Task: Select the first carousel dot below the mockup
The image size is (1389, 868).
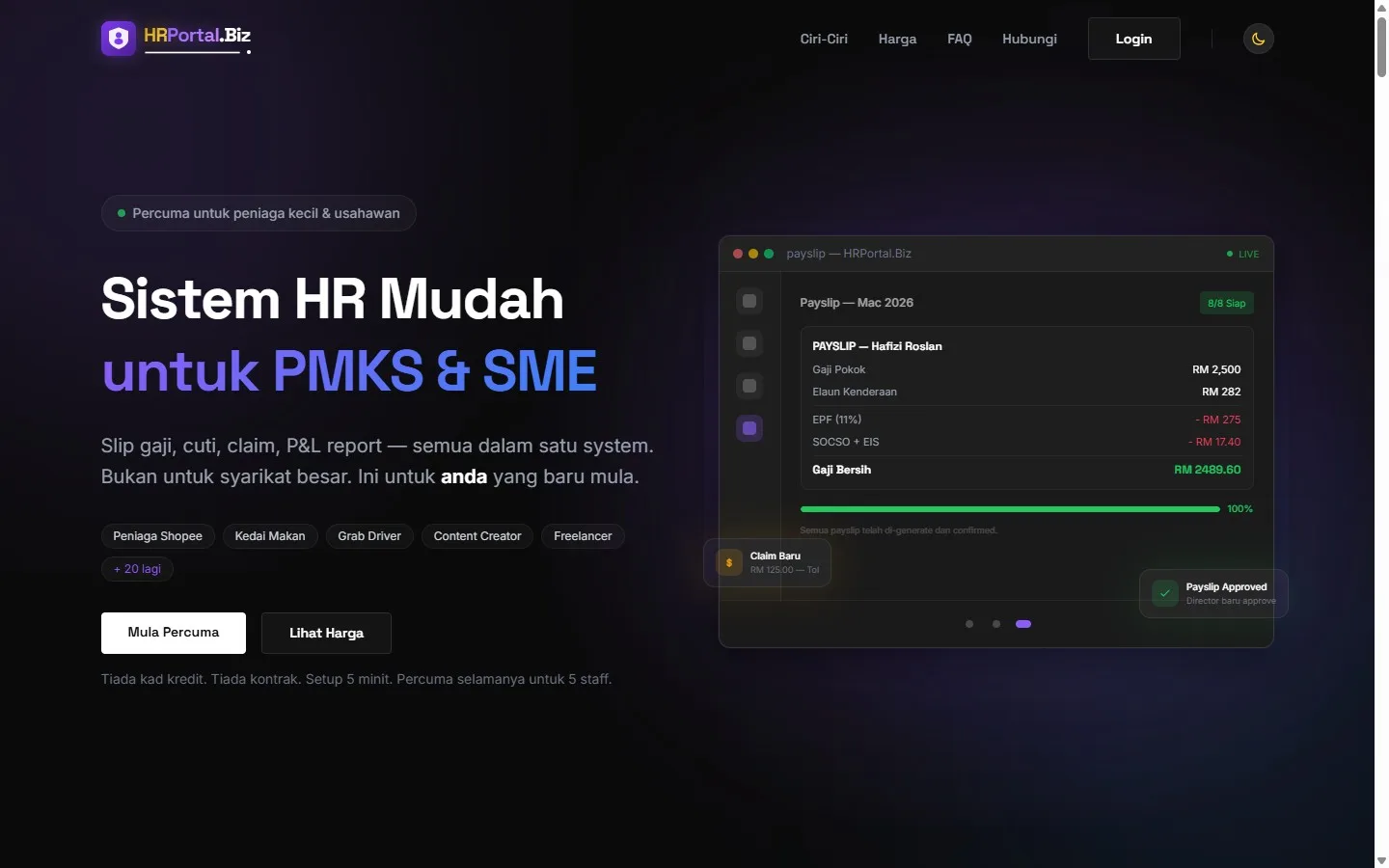Action: pos(969,624)
